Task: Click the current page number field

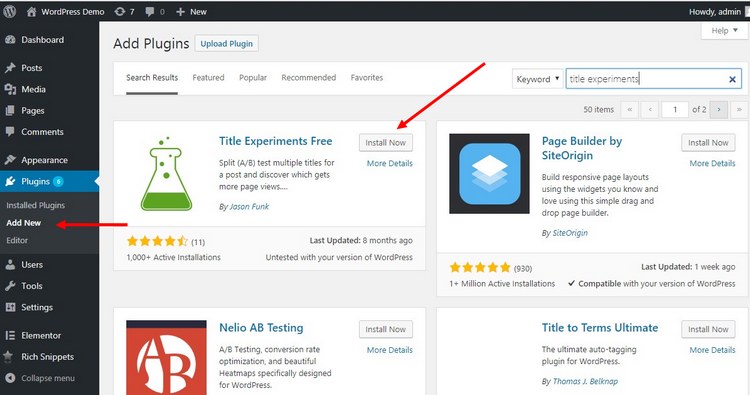Action: [675, 110]
